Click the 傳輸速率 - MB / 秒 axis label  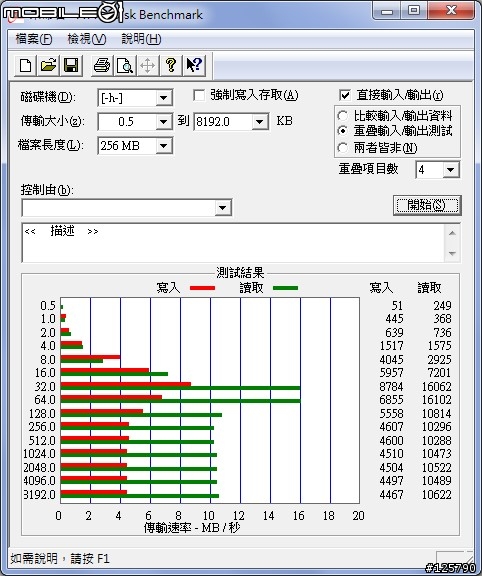tap(192, 528)
